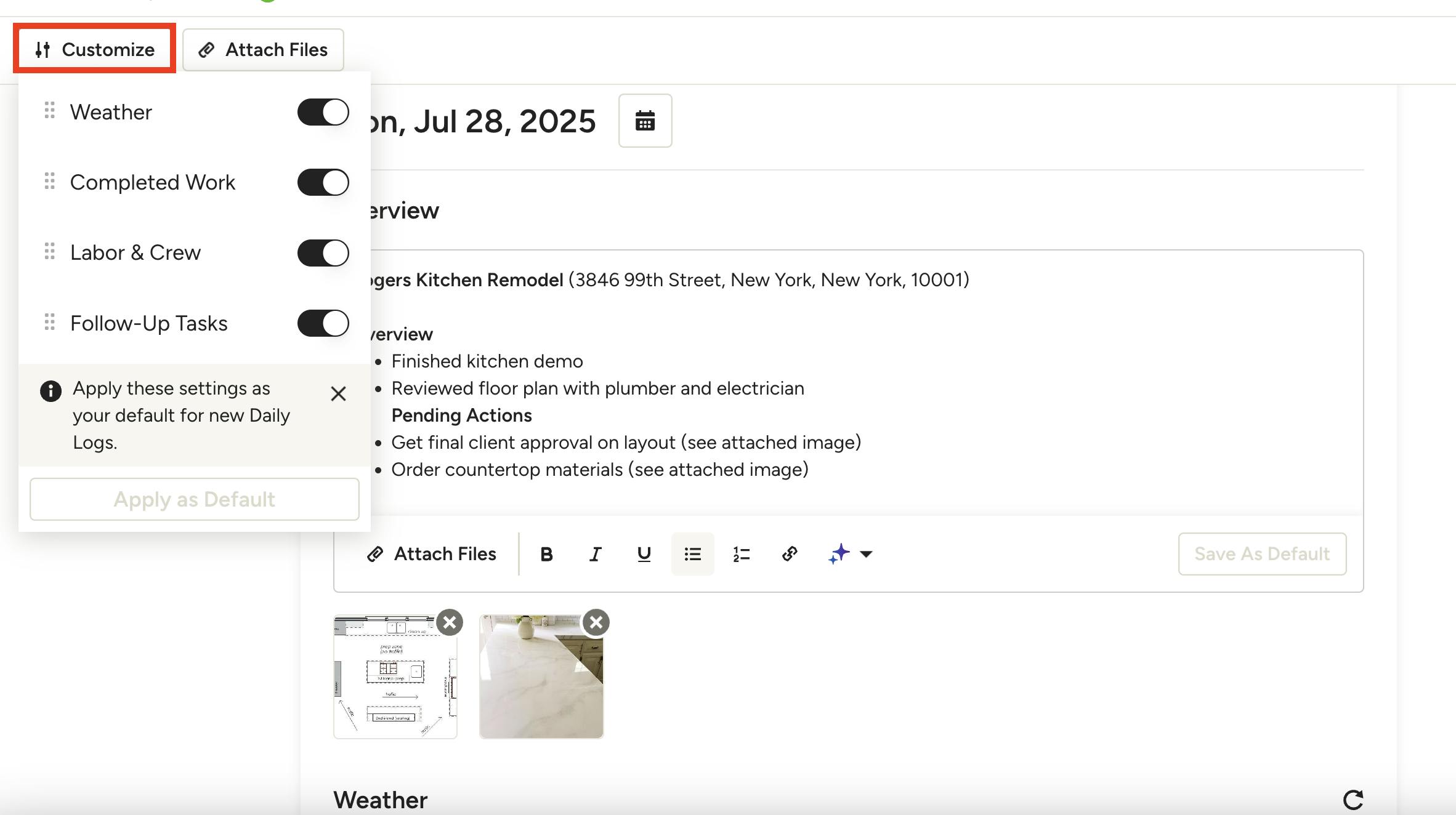Toggle bulleted list formatting
This screenshot has width=1456, height=815.
click(x=692, y=554)
